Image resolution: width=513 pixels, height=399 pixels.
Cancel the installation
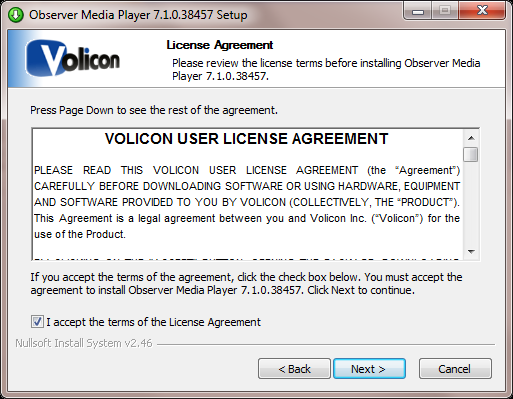tap(455, 369)
